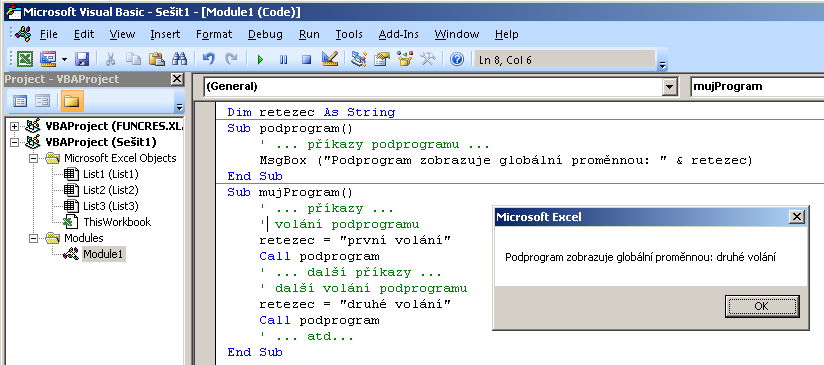Open the File menu
This screenshot has width=824, height=365.
pos(49,34)
